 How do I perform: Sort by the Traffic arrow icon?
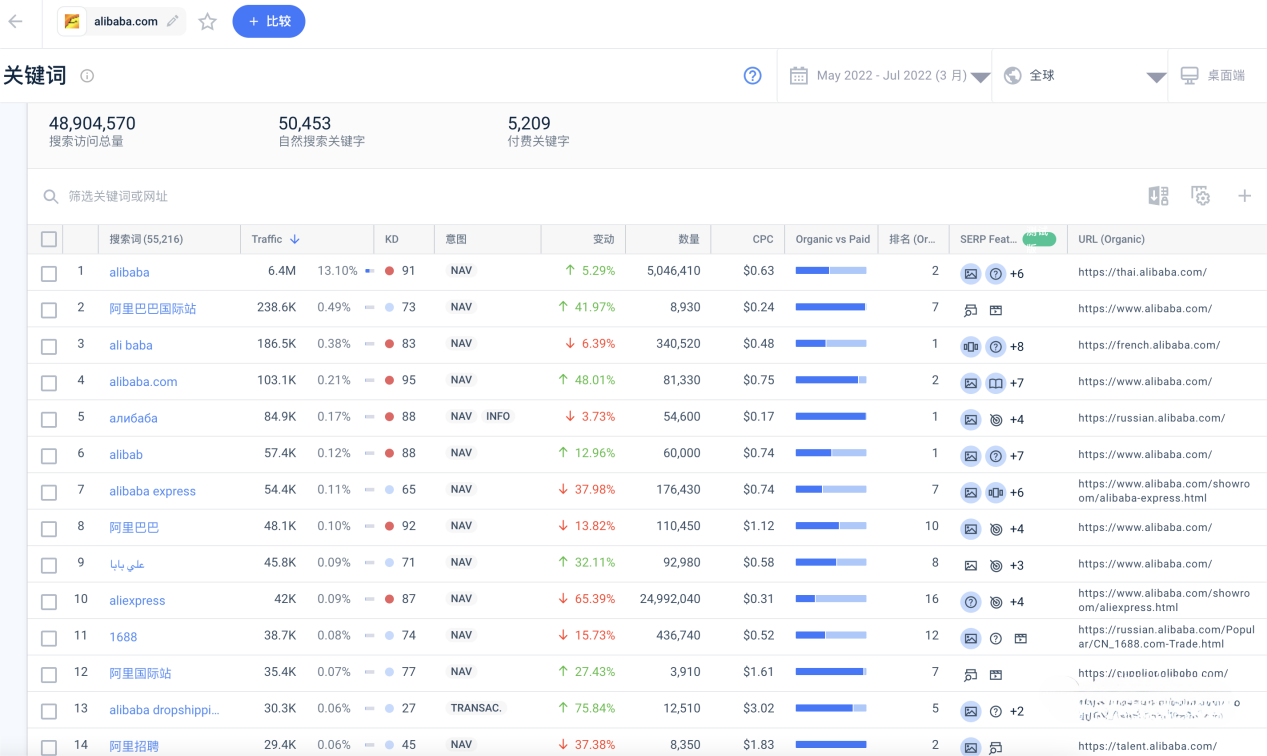click(x=295, y=239)
